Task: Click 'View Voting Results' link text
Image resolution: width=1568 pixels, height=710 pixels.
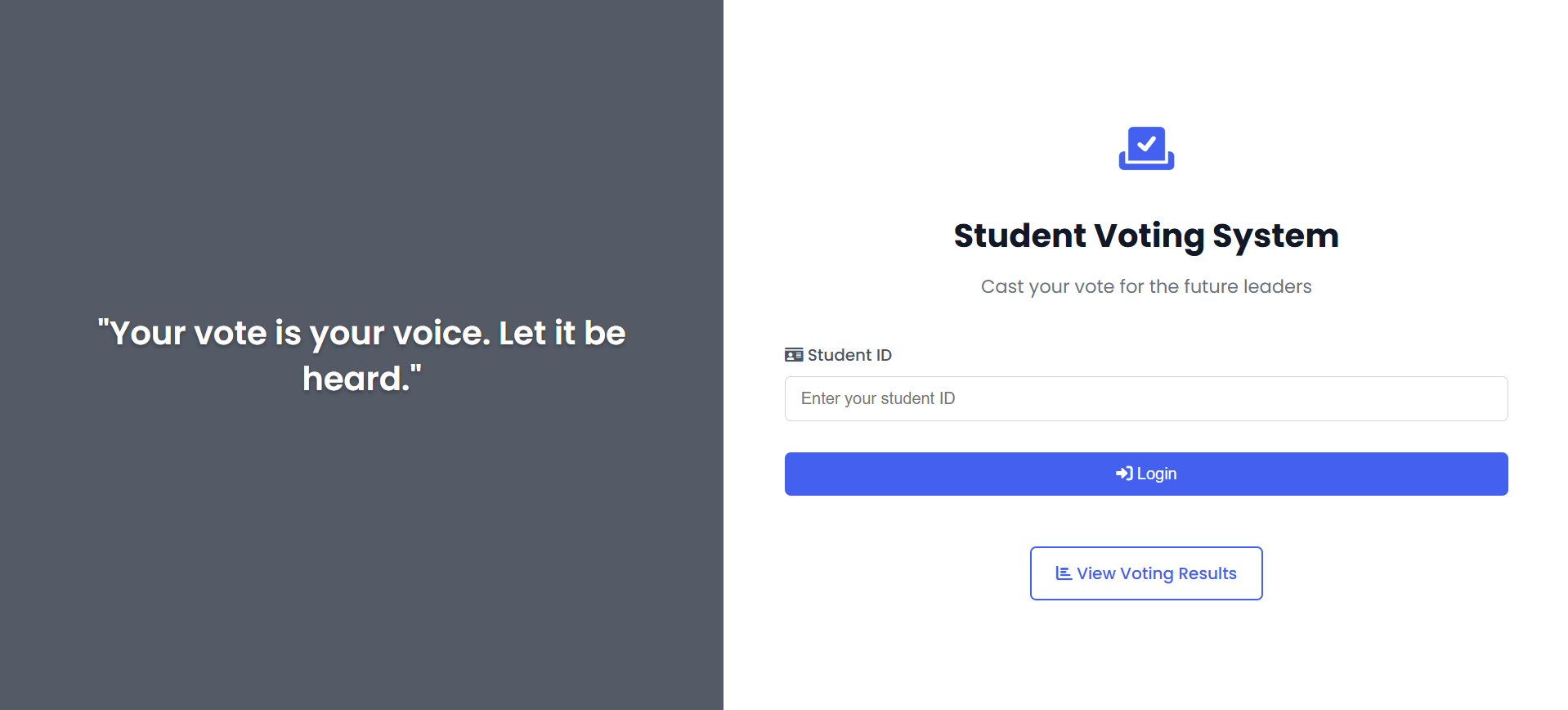Action: pos(1157,573)
